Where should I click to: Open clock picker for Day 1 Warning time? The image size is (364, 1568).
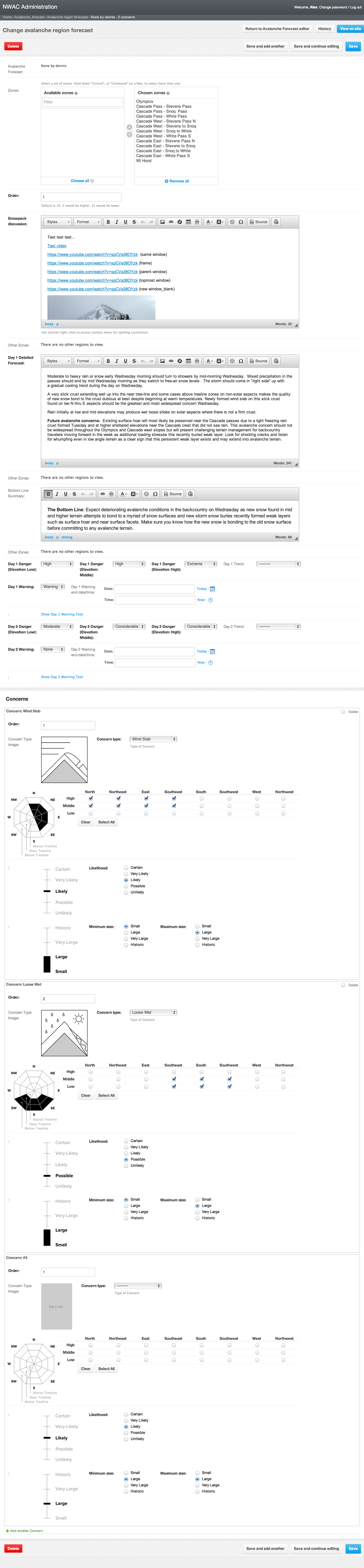[211, 600]
